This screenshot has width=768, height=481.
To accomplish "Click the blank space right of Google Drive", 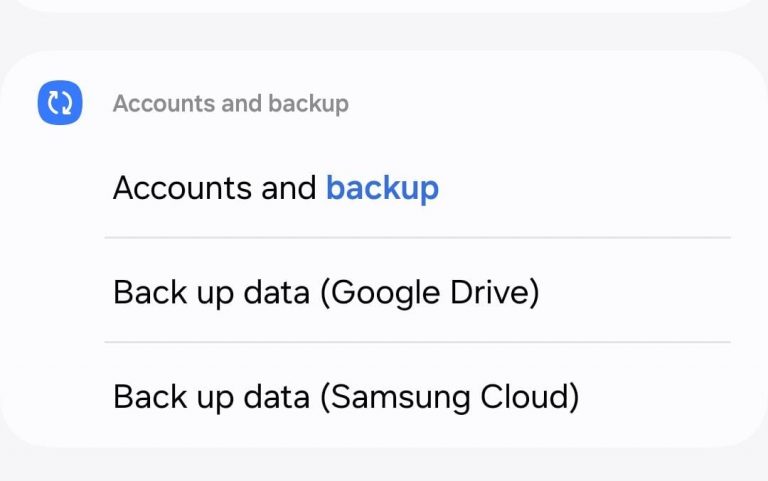I will (x=640, y=293).
